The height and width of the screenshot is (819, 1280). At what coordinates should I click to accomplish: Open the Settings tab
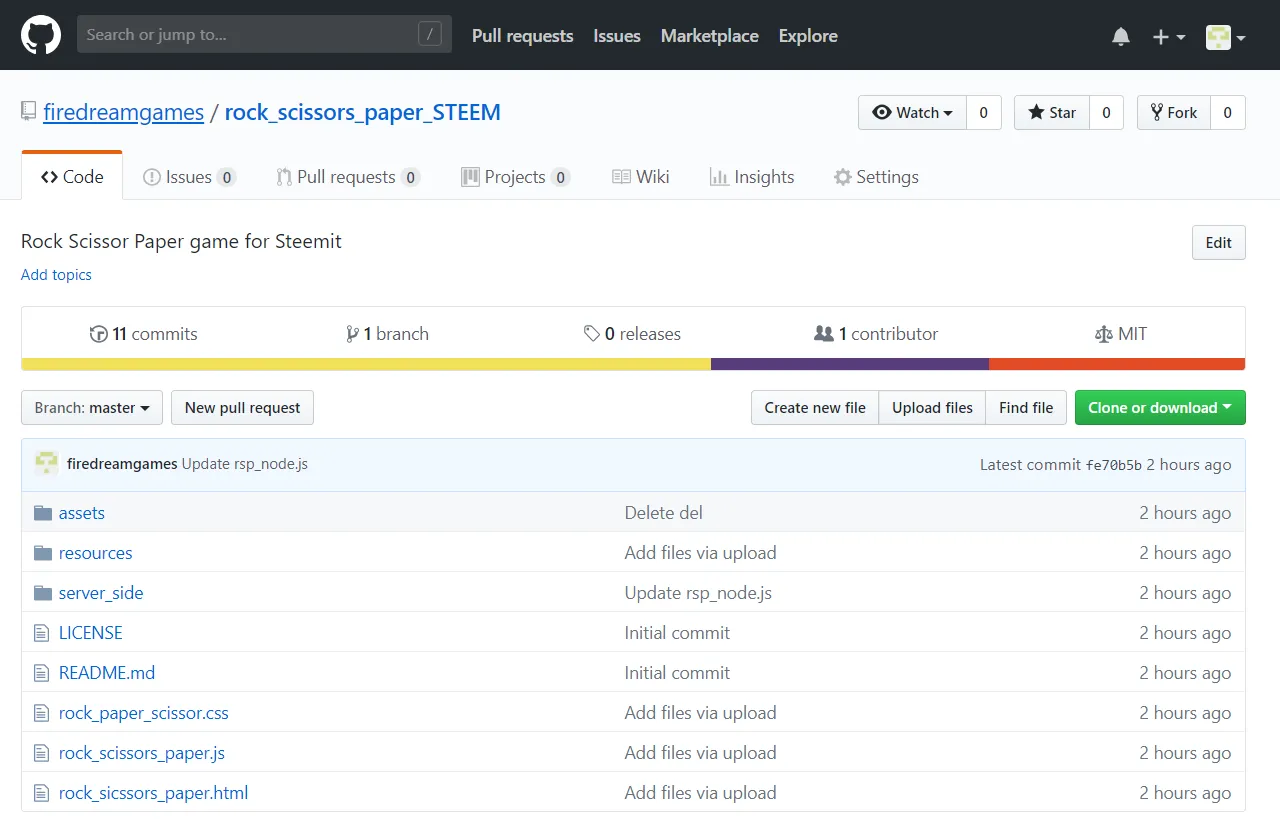[x=876, y=177]
